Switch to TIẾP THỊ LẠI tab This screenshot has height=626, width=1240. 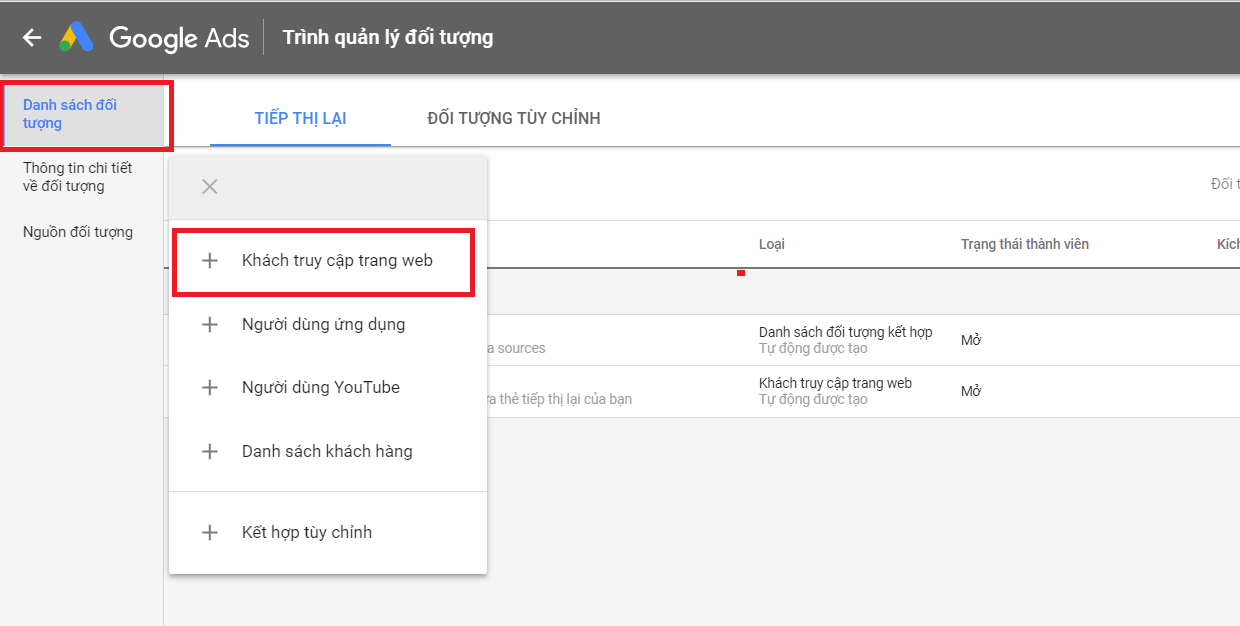tap(300, 119)
